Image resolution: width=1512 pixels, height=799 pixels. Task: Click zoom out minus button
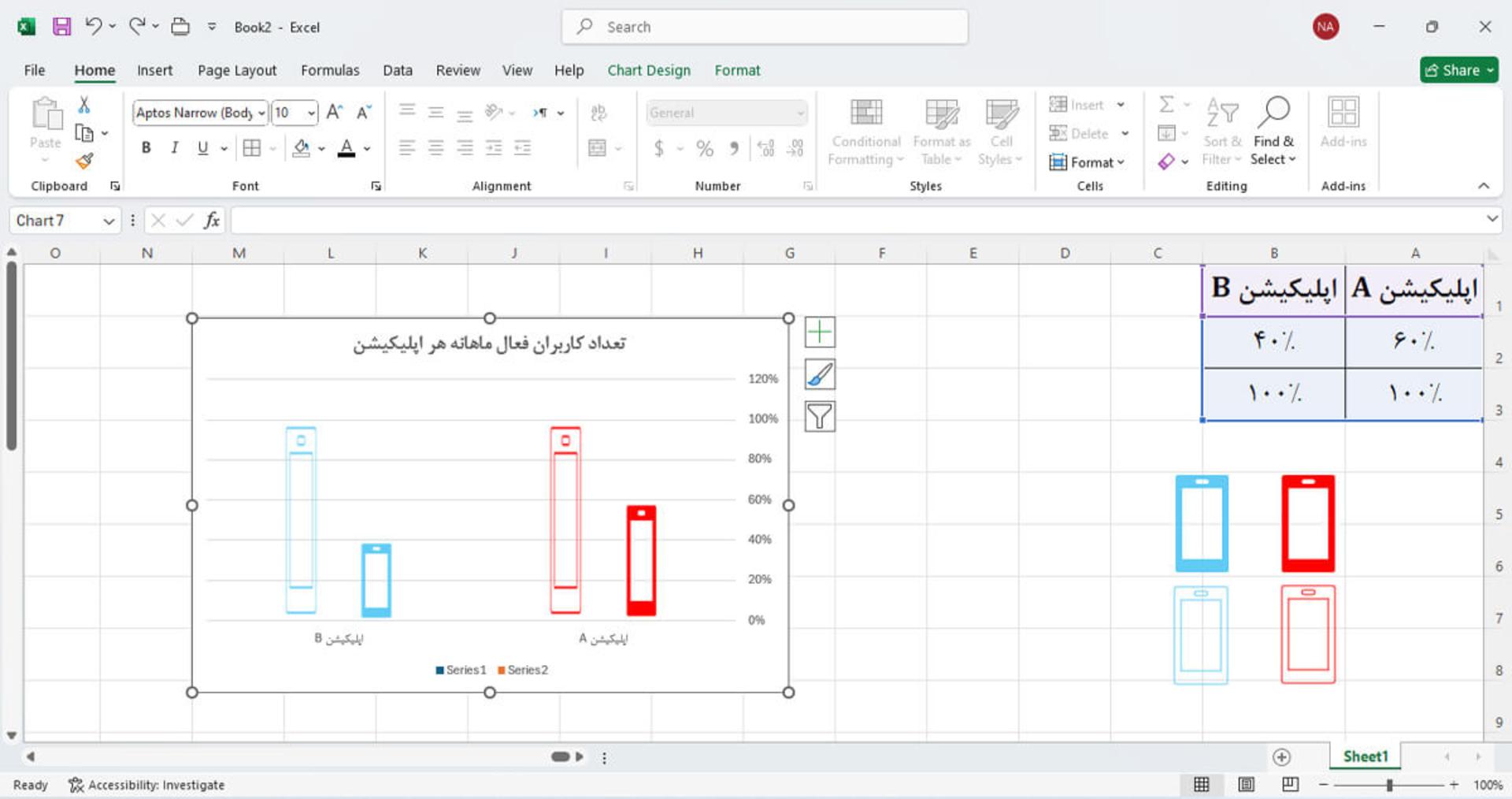[1324, 785]
